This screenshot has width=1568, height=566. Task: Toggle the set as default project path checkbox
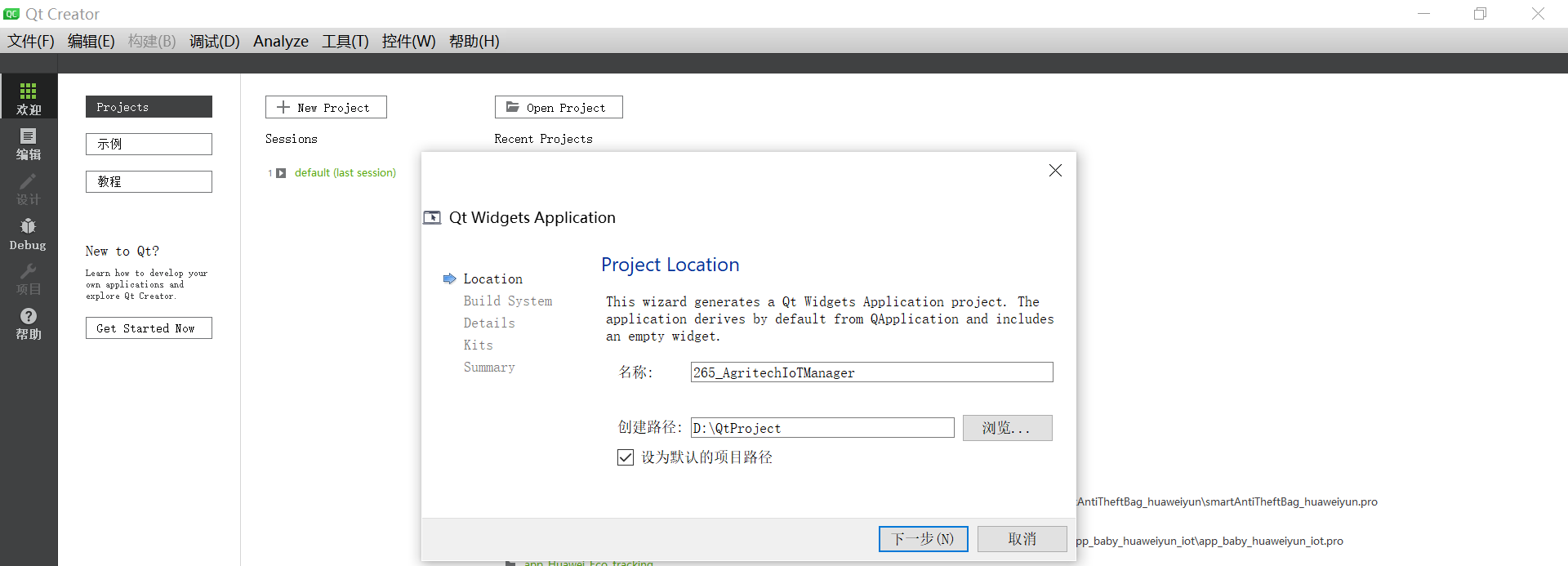[x=626, y=457]
